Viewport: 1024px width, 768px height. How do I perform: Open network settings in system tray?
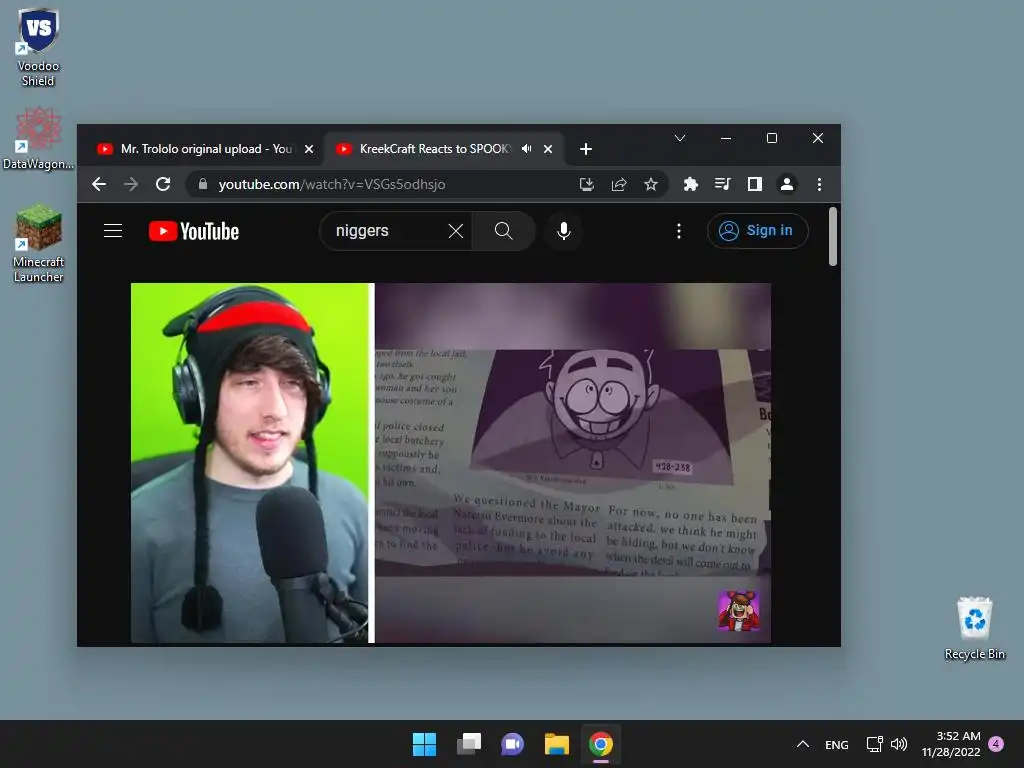pos(874,744)
